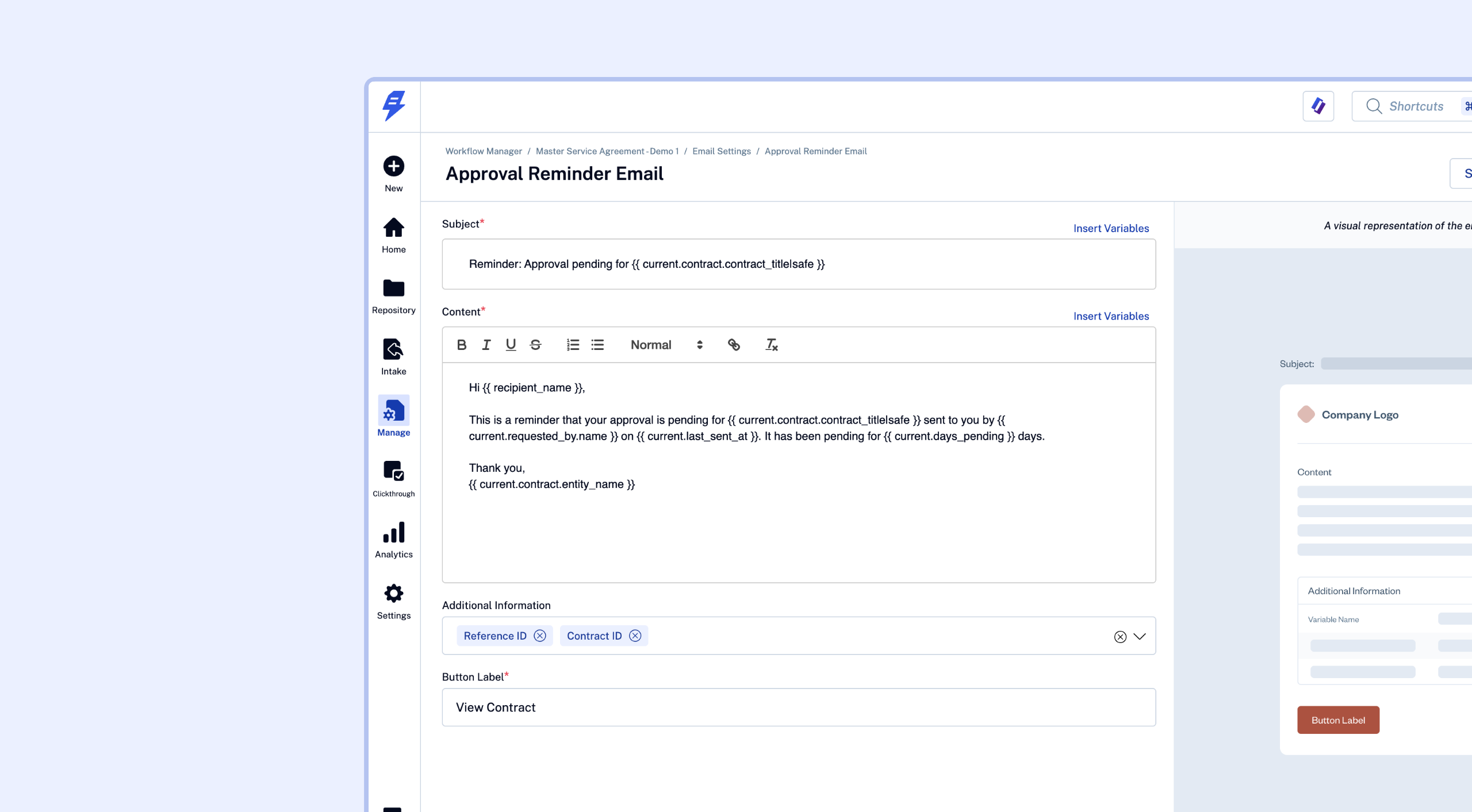Focus the Subject input field

click(x=799, y=264)
